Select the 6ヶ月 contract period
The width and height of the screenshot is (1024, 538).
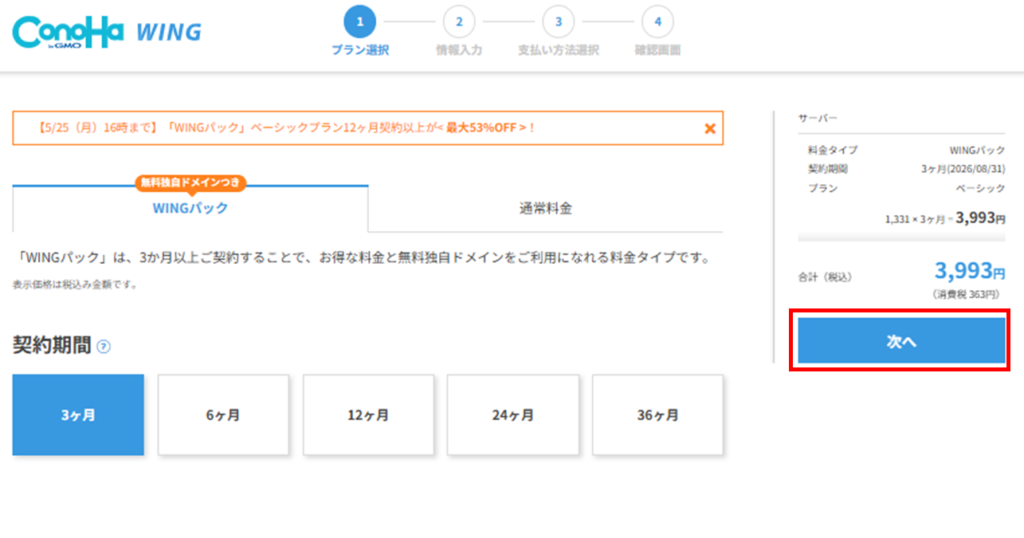click(x=223, y=415)
